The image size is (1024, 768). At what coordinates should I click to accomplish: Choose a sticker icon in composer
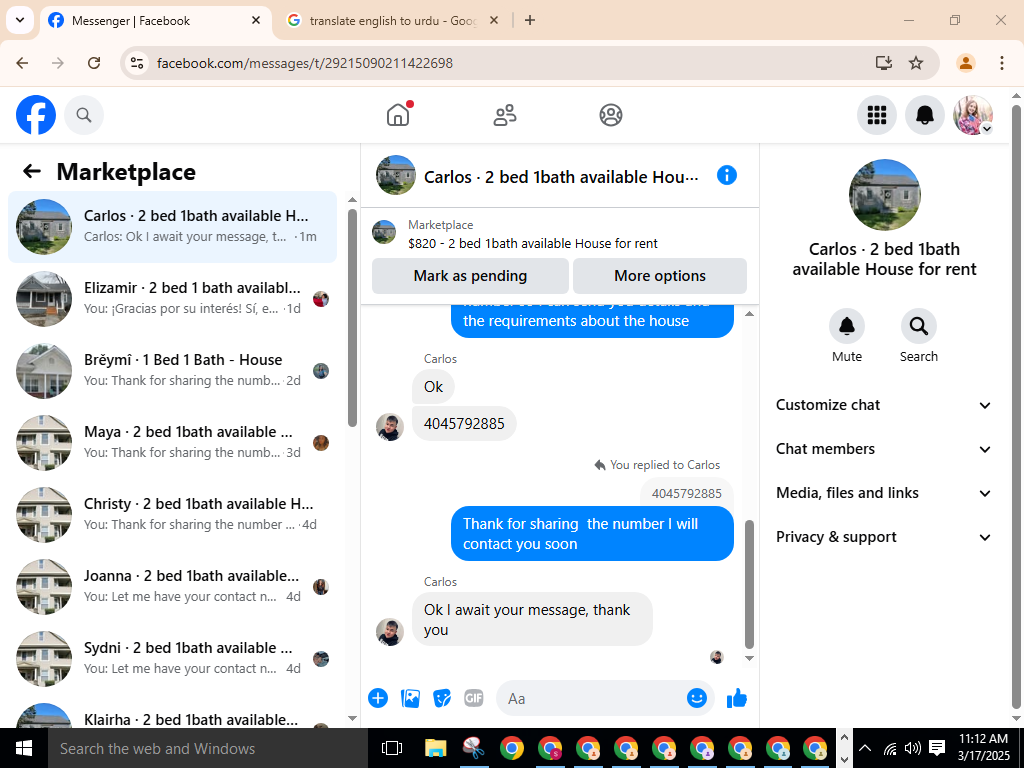[x=441, y=698]
